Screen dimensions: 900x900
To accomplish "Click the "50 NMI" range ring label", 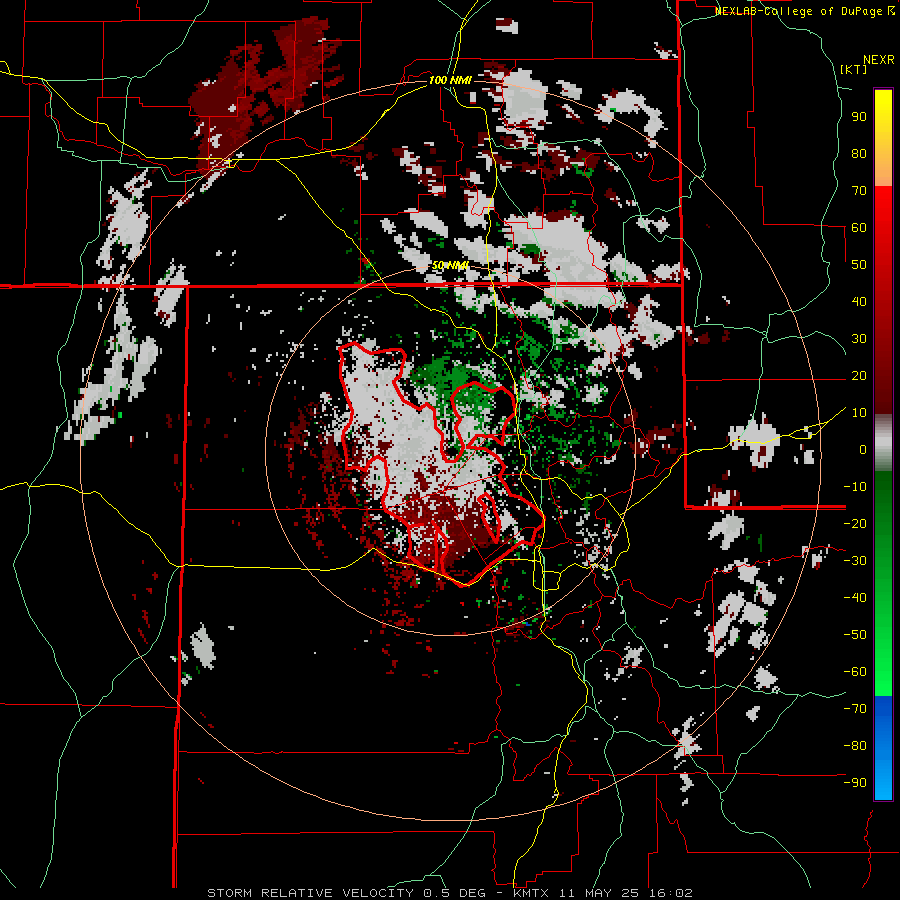I will click(x=450, y=265).
